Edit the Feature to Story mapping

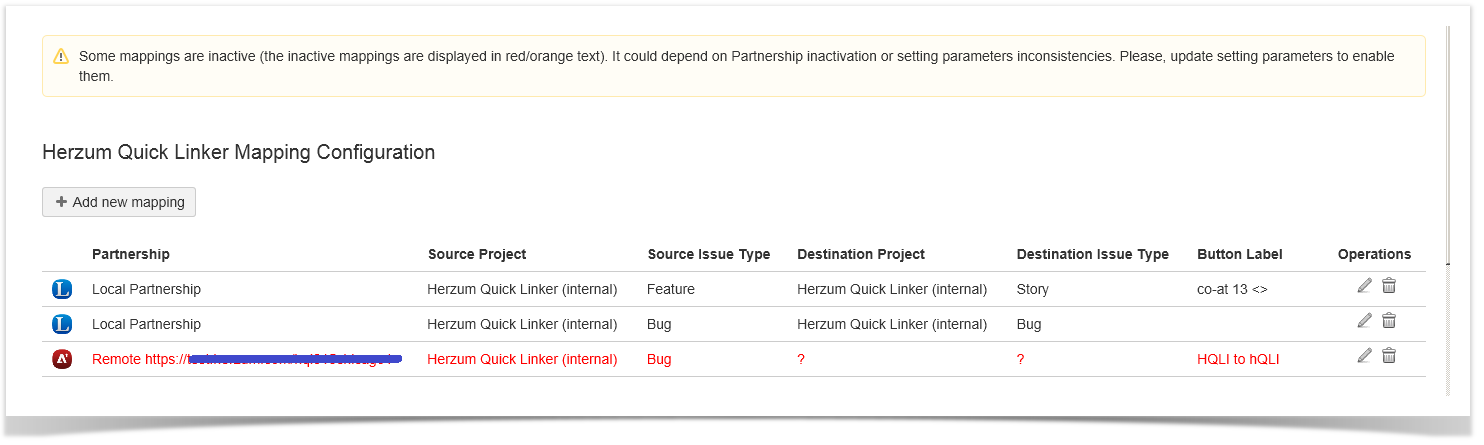coord(1365,286)
